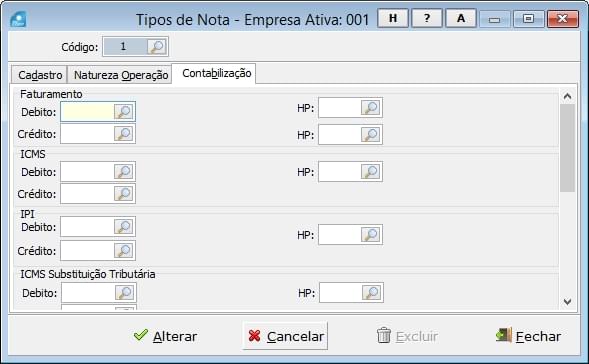The width and height of the screenshot is (589, 364).
Task: Switch to the Cadastro tab
Action: click(x=39, y=75)
